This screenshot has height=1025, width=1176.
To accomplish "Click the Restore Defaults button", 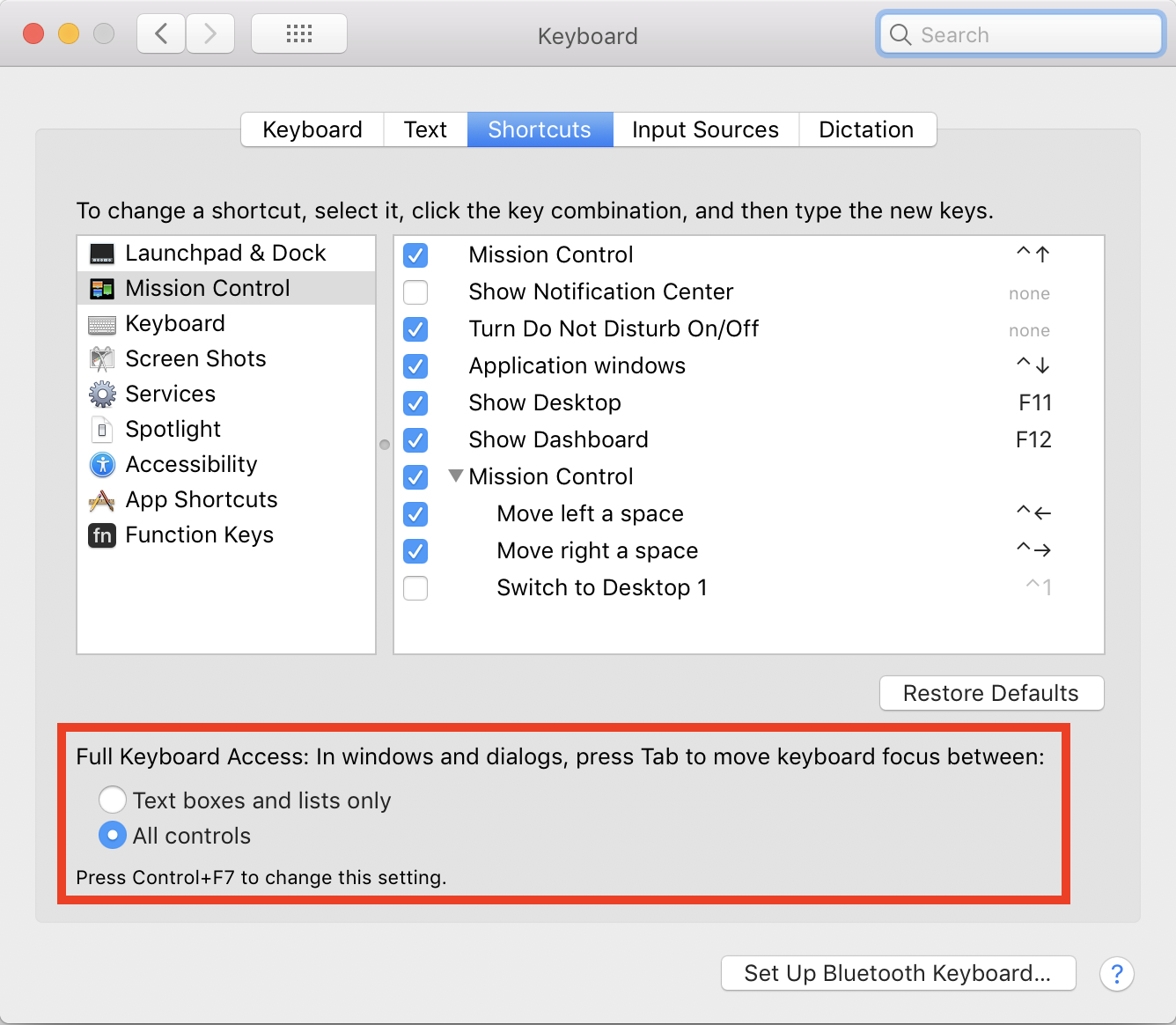I will click(x=991, y=693).
